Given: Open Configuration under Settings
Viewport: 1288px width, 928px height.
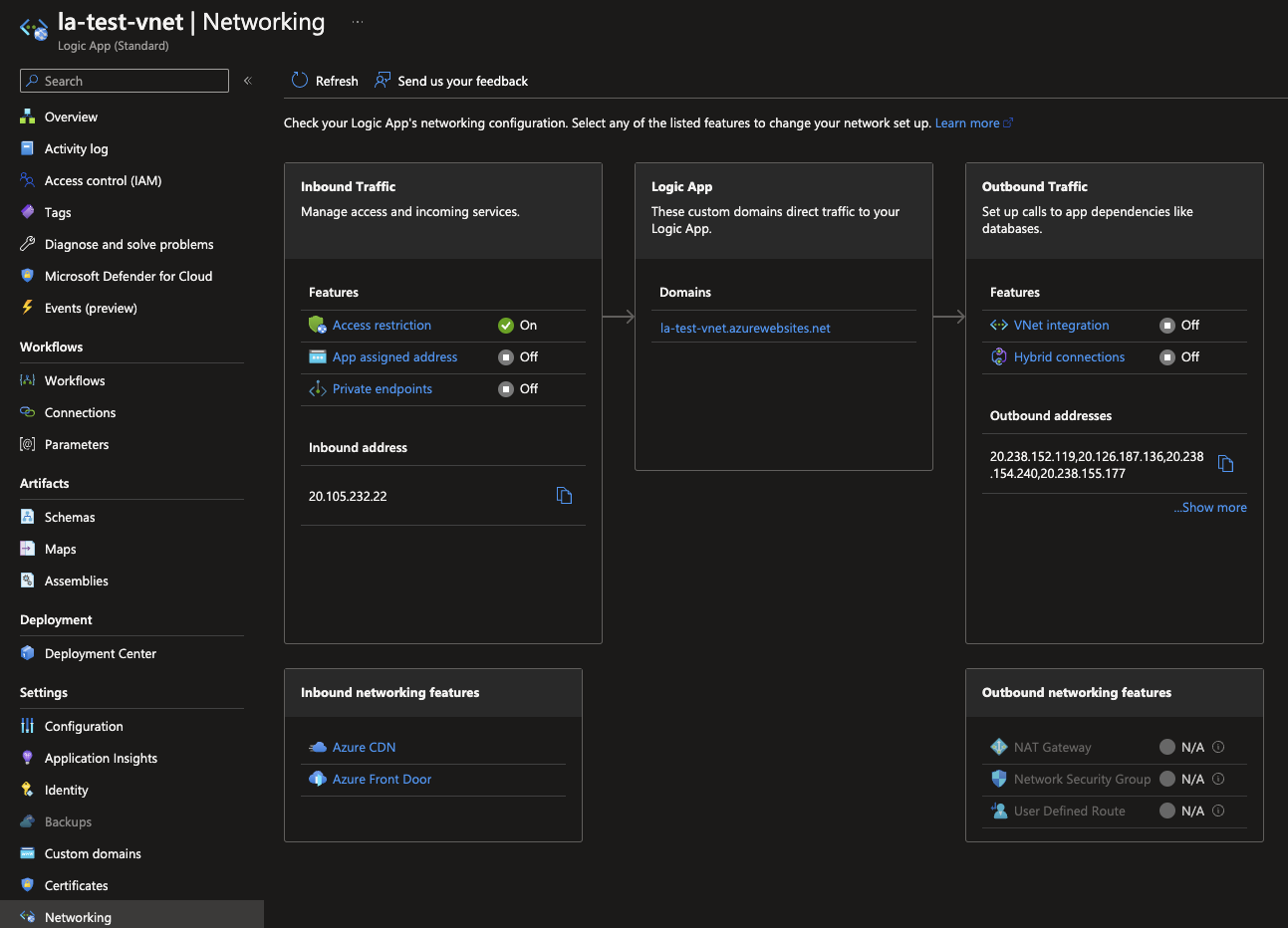Looking at the screenshot, I should coord(84,727).
